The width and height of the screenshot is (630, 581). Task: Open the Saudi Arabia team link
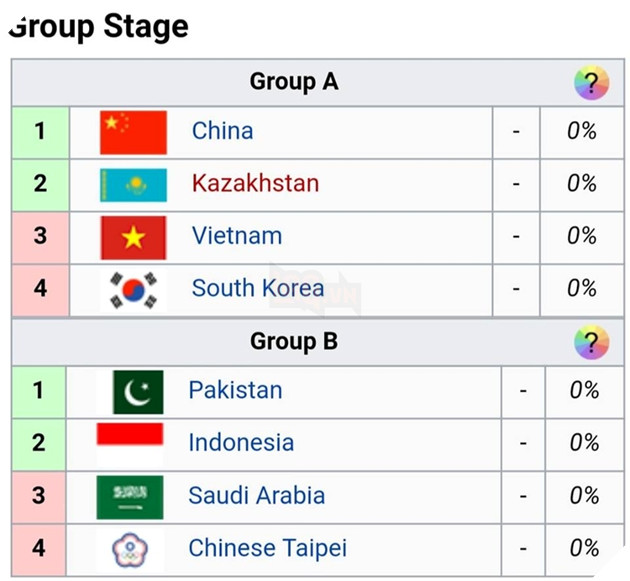click(257, 495)
